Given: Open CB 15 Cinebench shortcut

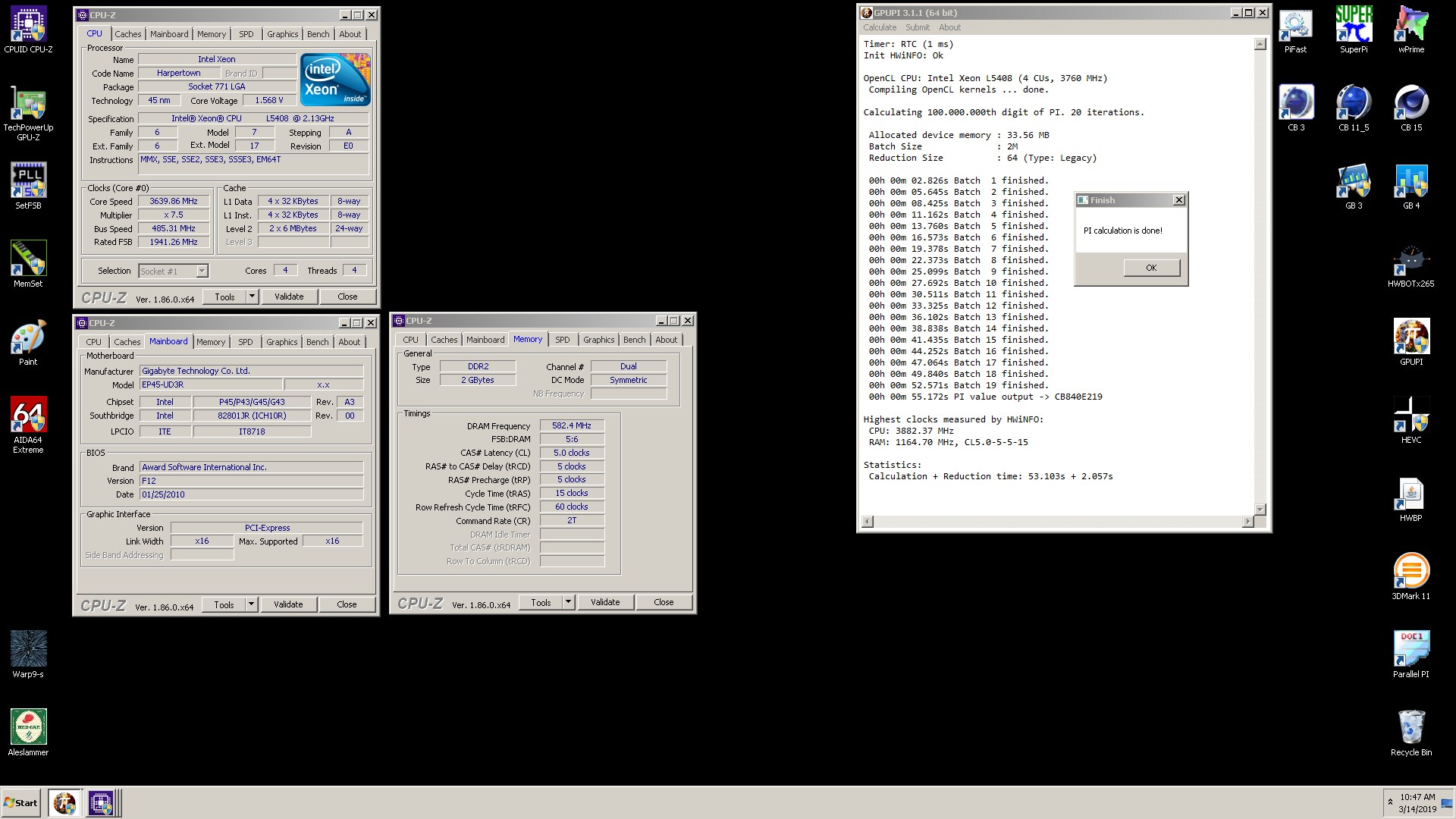Looking at the screenshot, I should 1411,108.
